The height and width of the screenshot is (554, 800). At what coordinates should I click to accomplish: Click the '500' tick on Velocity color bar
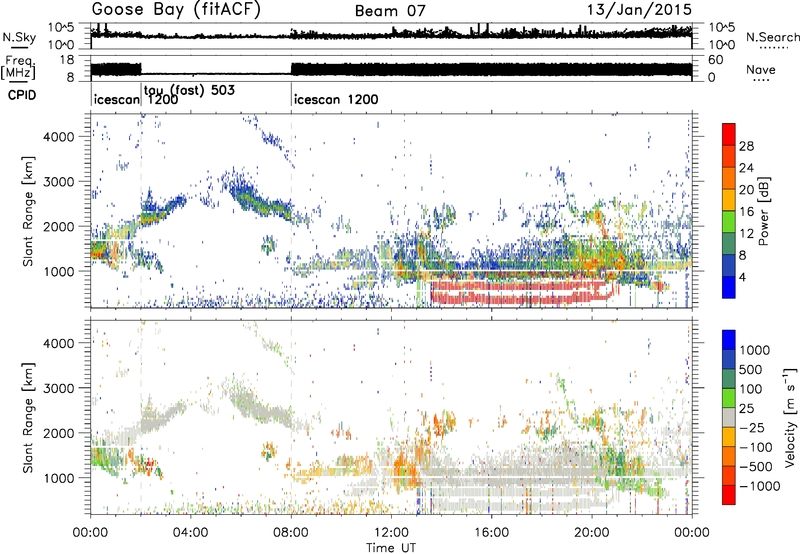[751, 370]
